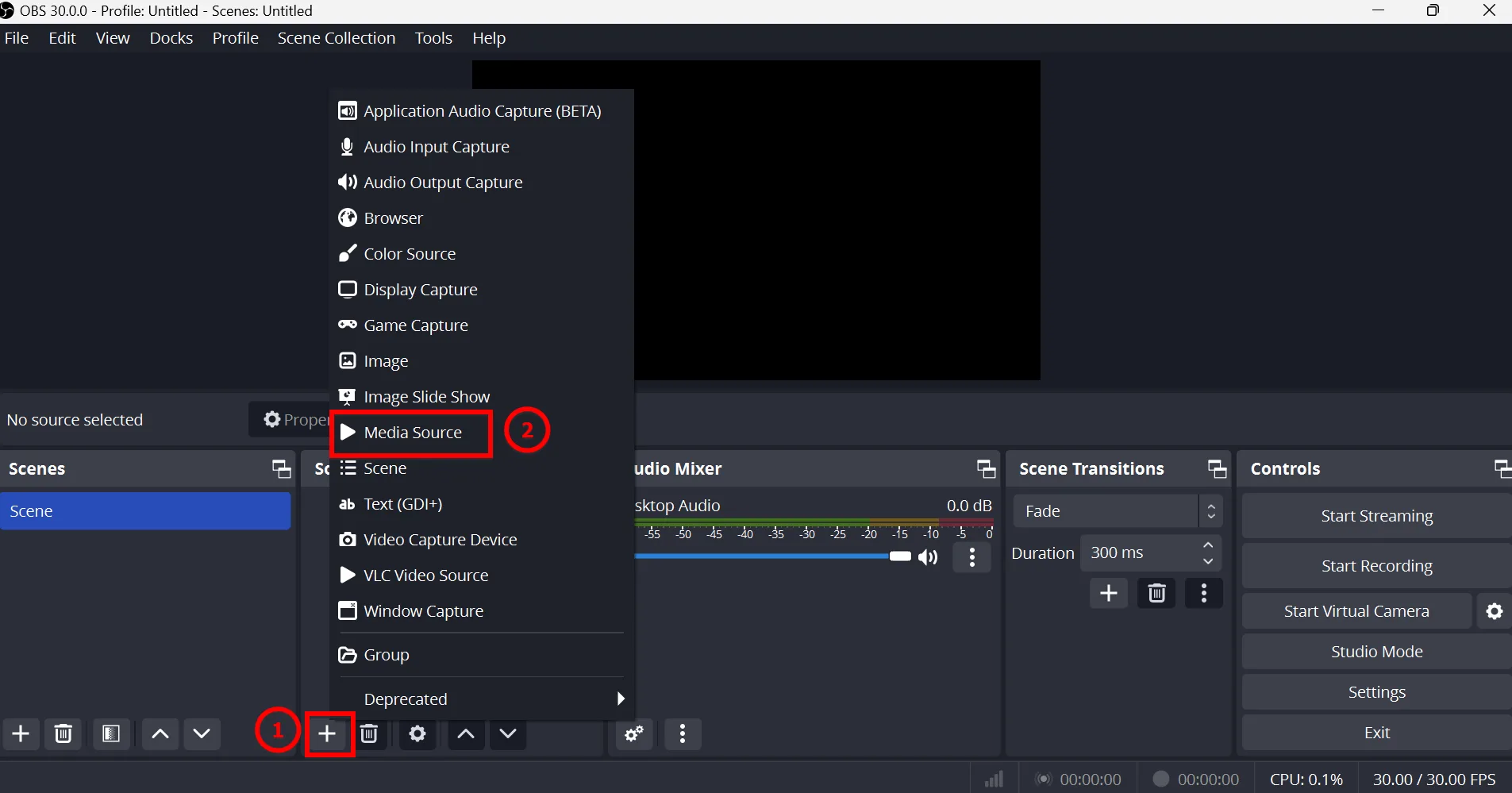Add a new scene with plus icon
The image size is (1512, 793).
[21, 733]
